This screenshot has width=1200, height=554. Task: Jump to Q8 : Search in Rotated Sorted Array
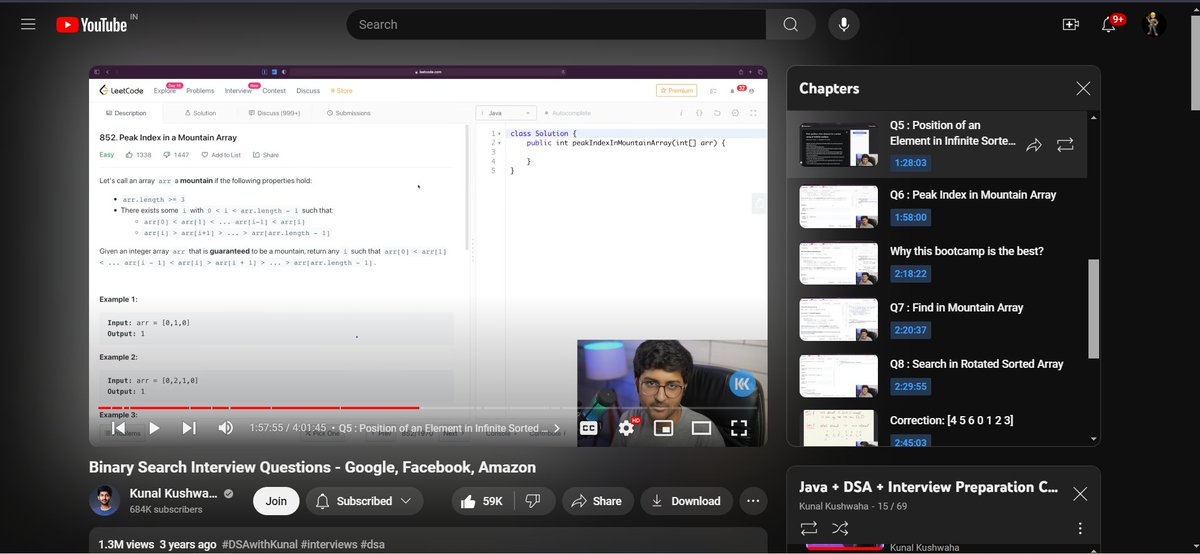pos(977,364)
